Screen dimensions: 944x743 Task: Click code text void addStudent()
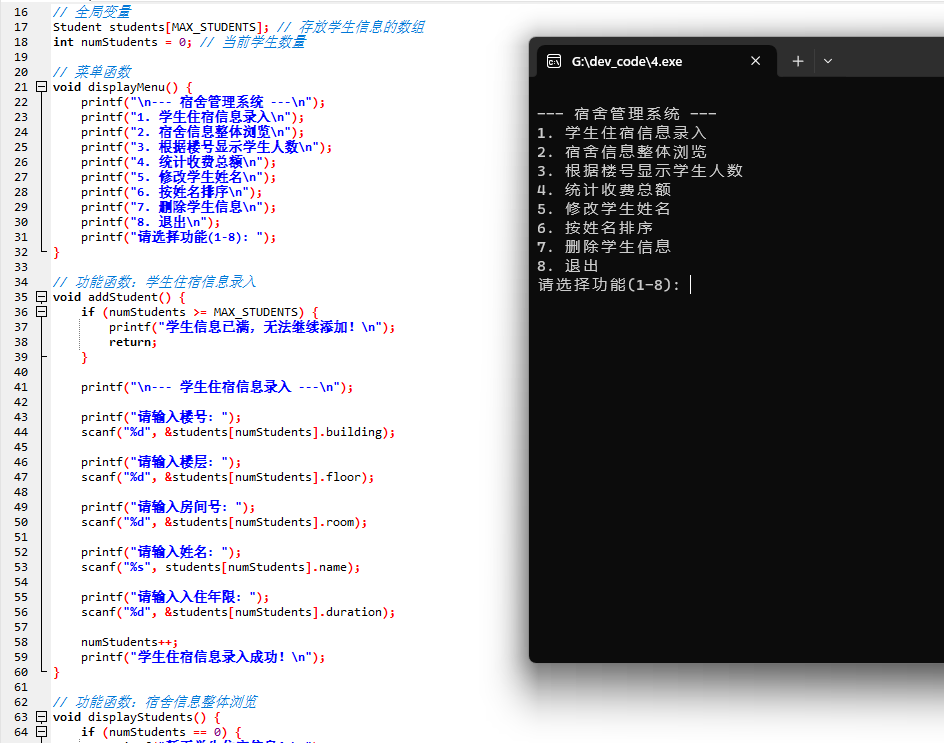[x=112, y=297]
